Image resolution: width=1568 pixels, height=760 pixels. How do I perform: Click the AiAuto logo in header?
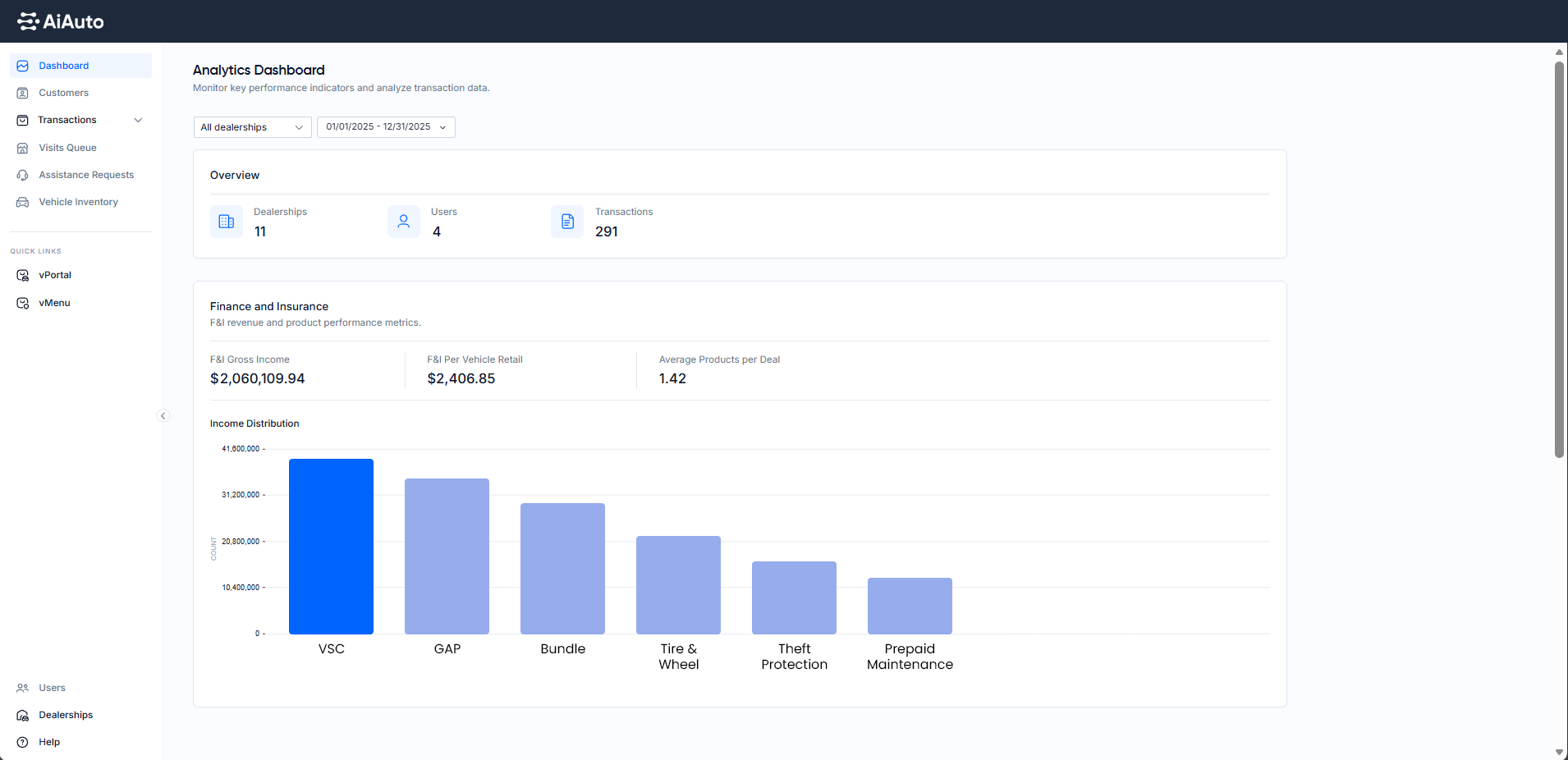coord(61,21)
